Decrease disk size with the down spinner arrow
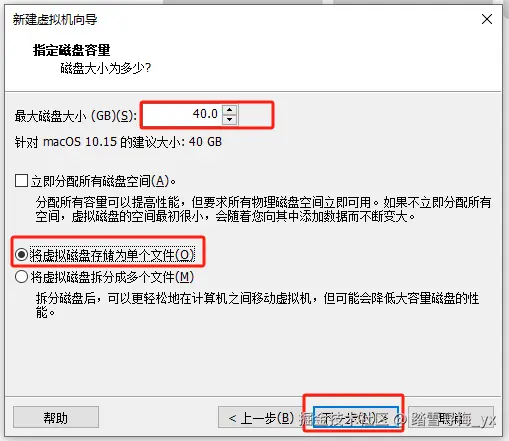The width and height of the screenshot is (509, 441). click(x=229, y=120)
